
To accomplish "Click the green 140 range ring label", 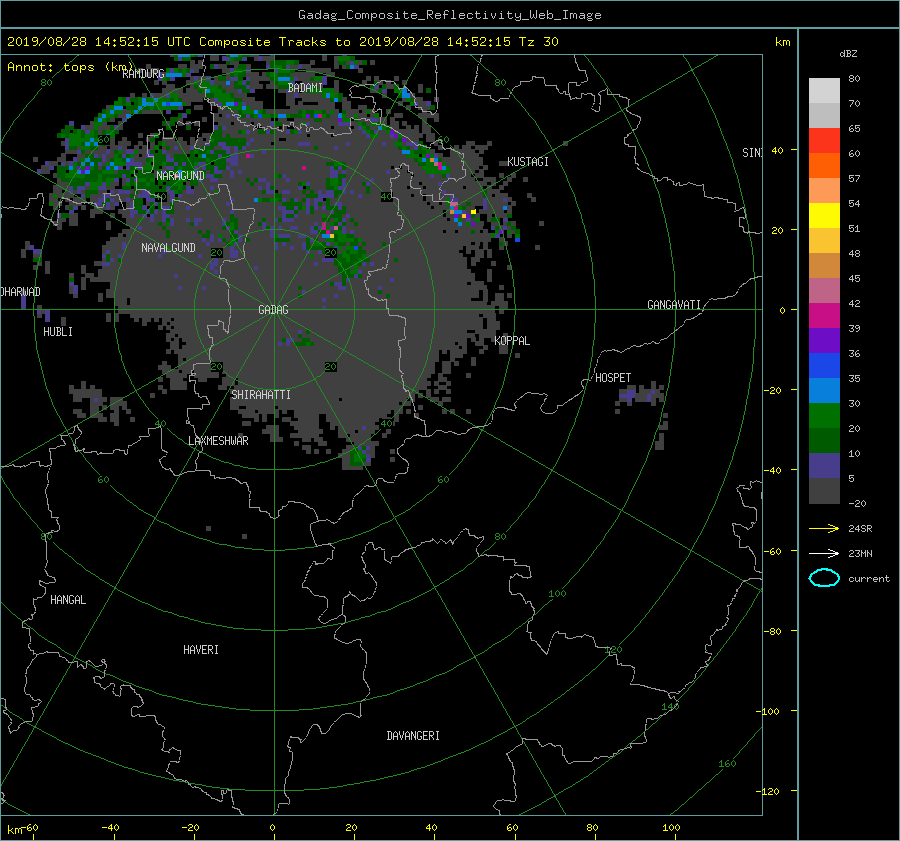I will 670,707.
